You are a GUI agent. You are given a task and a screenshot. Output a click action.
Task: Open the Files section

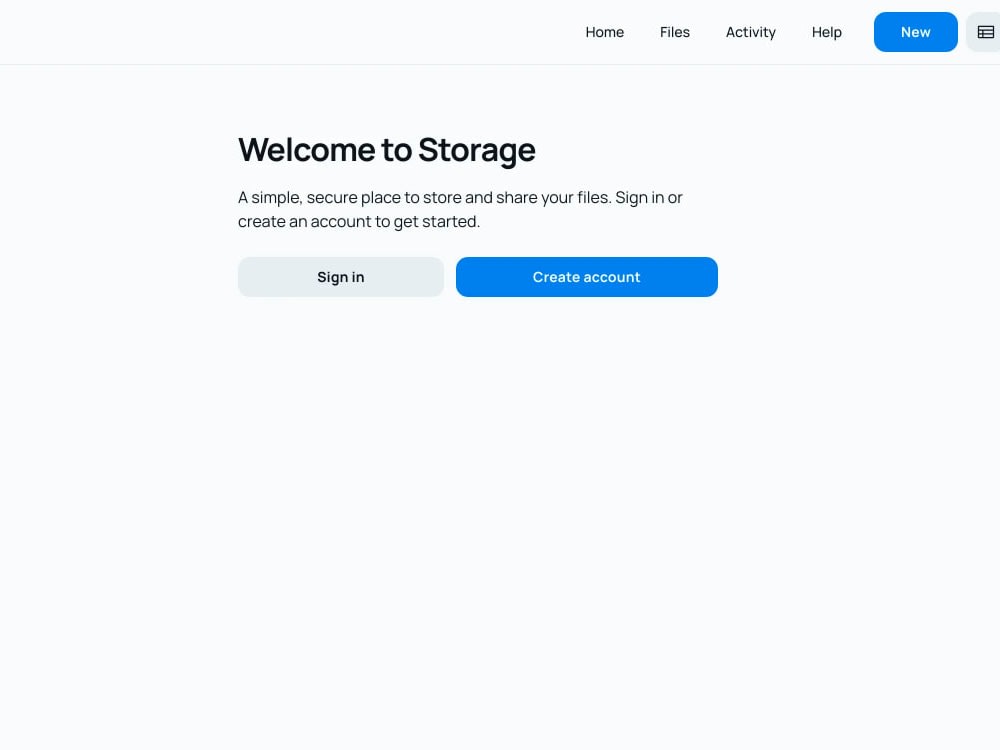(x=675, y=32)
